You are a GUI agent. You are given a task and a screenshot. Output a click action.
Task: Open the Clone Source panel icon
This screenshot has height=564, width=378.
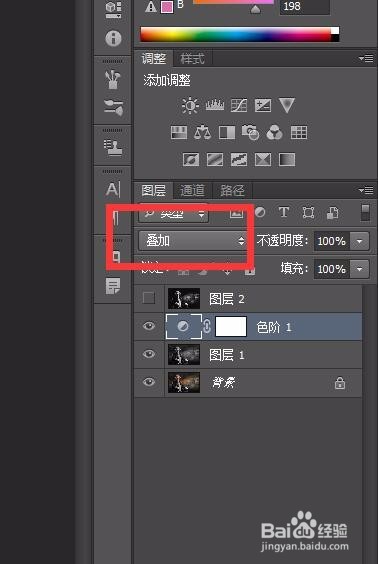113,147
